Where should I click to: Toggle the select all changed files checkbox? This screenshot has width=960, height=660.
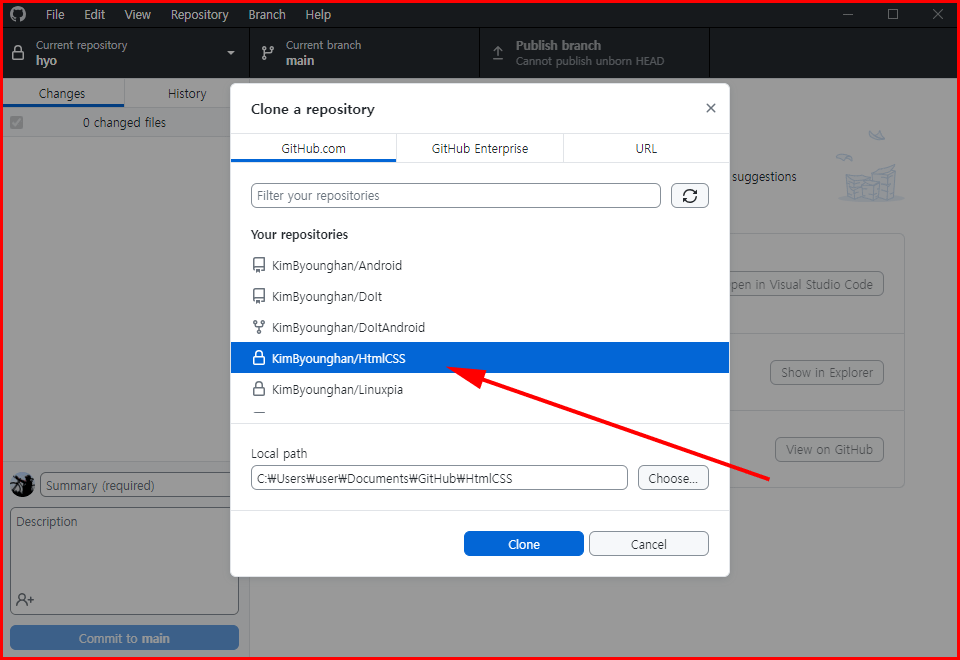pyautogui.click(x=17, y=122)
